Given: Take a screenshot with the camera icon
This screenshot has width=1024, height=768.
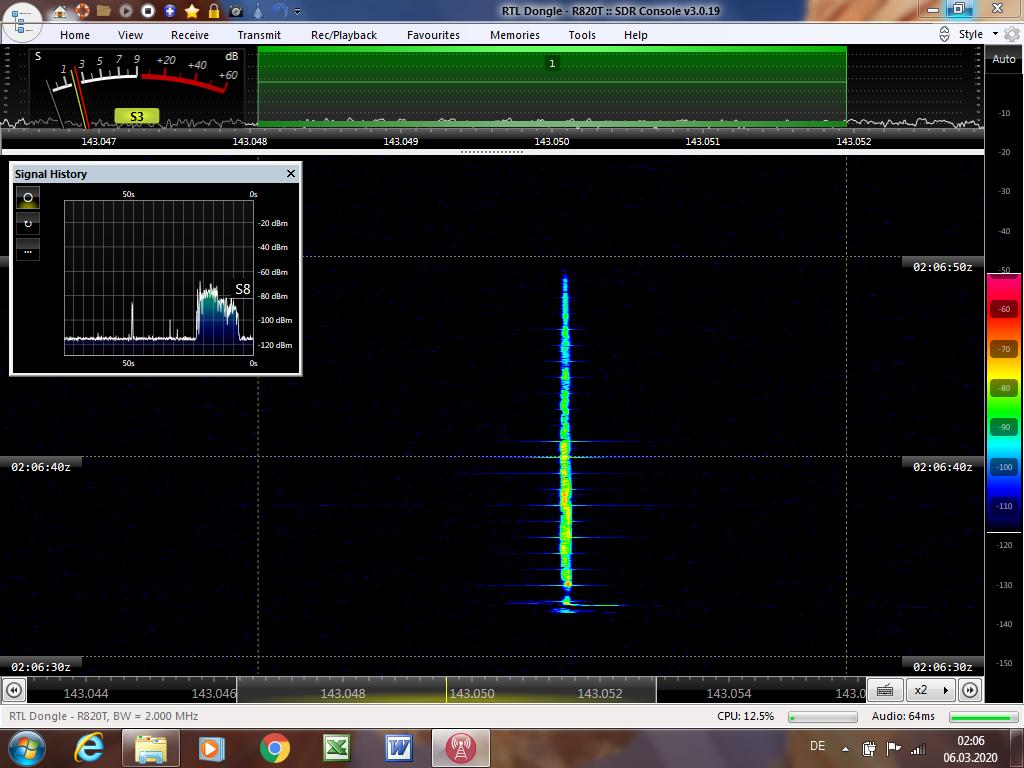Looking at the screenshot, I should 236,11.
